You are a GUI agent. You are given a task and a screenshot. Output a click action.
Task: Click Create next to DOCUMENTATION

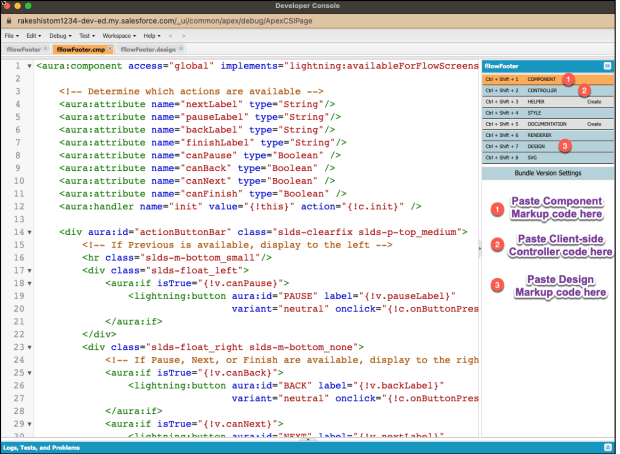pos(594,124)
